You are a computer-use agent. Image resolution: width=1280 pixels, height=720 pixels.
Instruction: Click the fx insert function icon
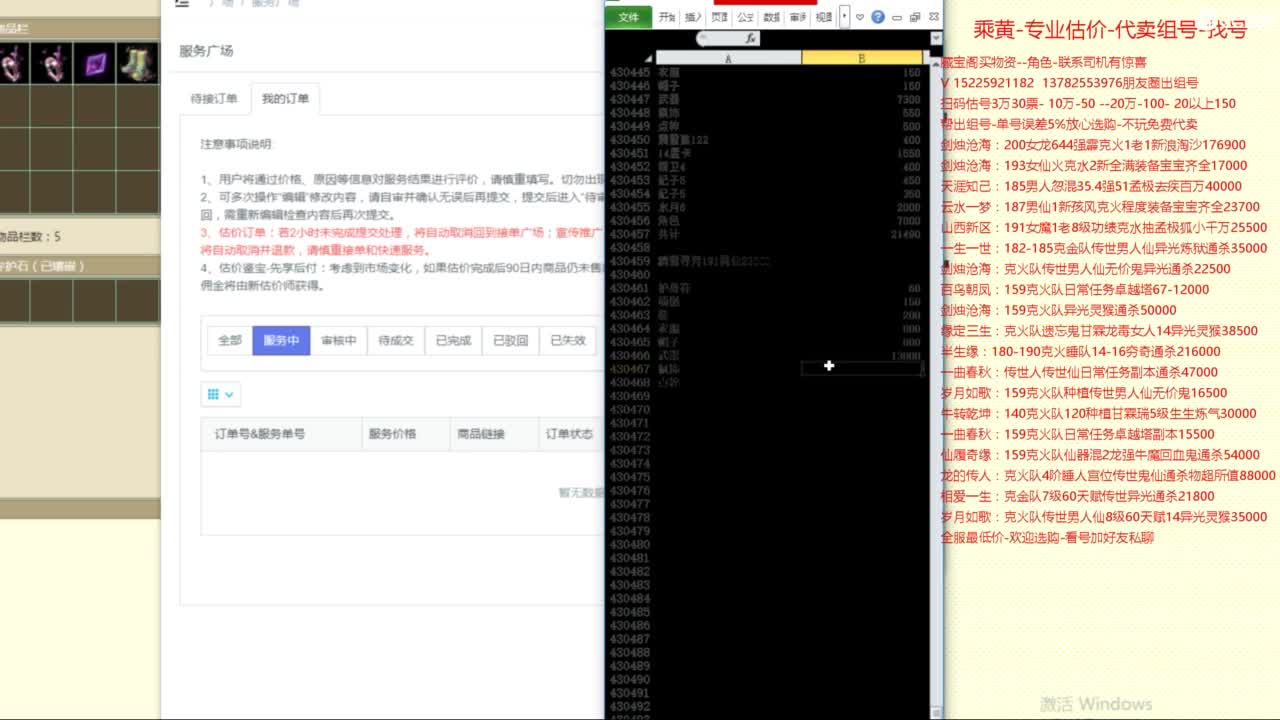pos(750,39)
